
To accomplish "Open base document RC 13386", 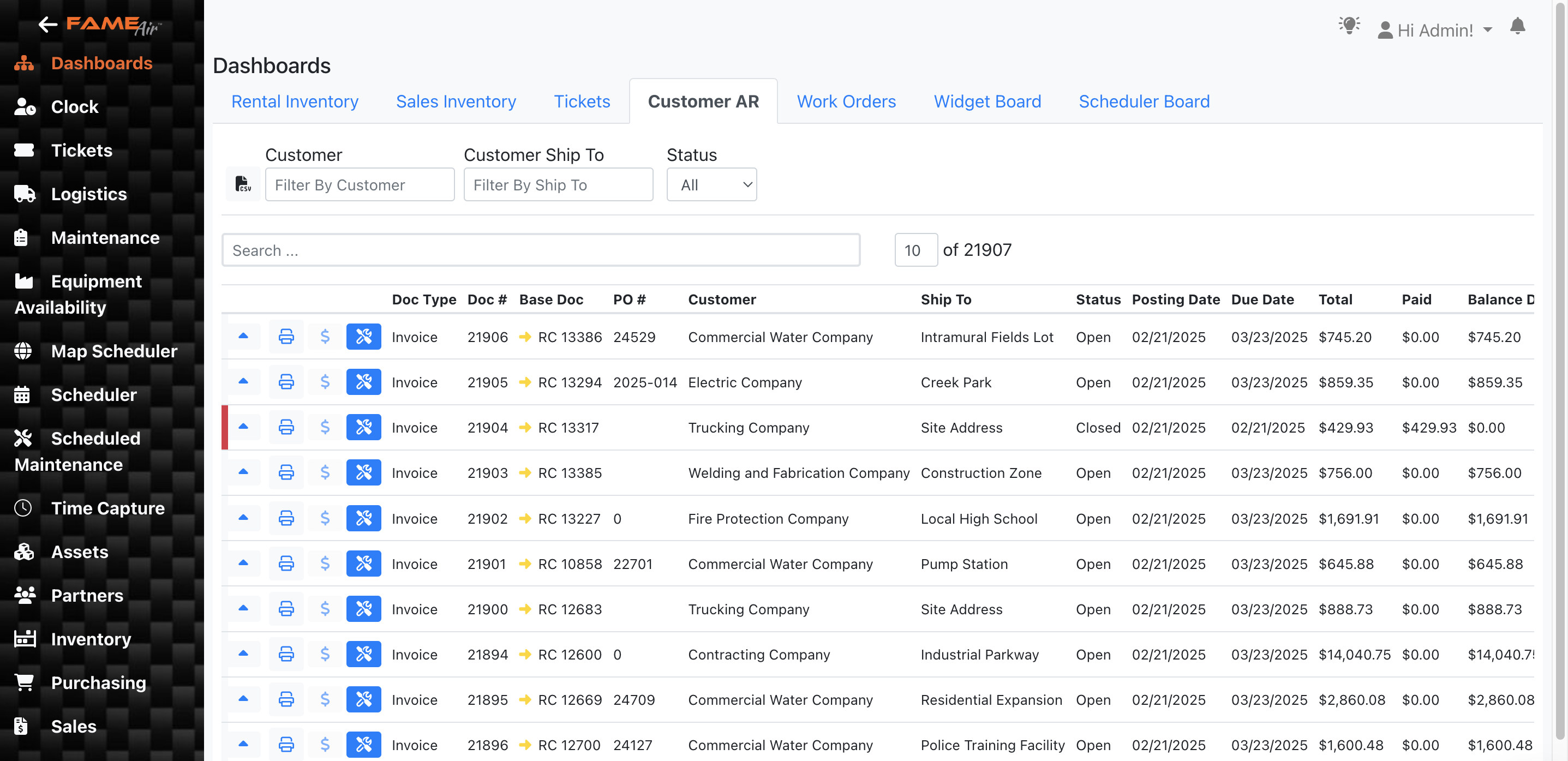I will coord(570,336).
